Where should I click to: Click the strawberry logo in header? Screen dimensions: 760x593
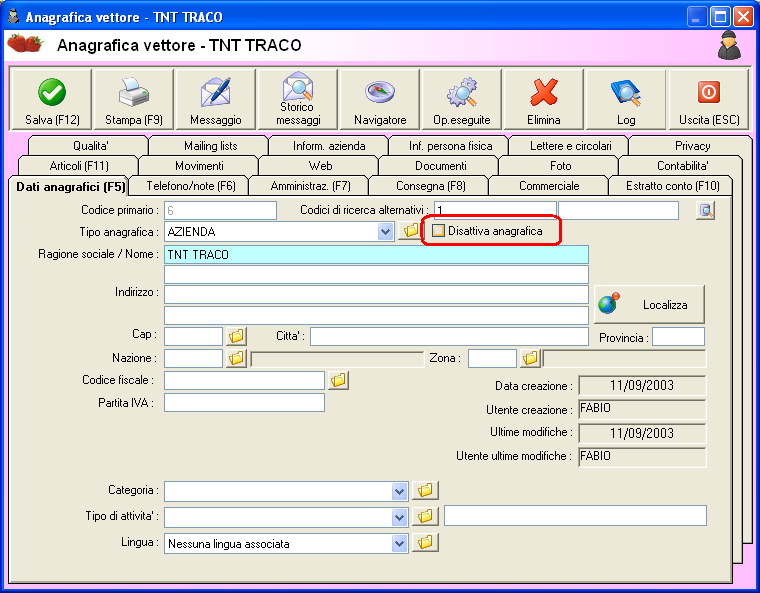[x=25, y=44]
